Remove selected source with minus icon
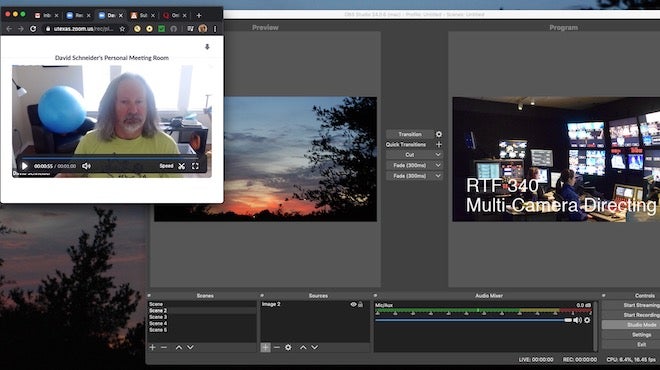660x370 pixels. tap(277, 347)
